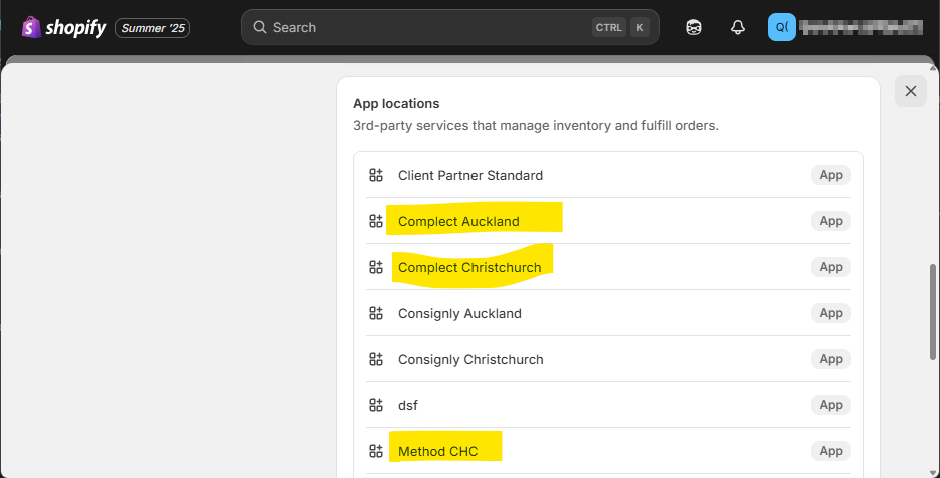Click the App badge for Client Partner Standard
This screenshot has width=940, height=478.
[830, 175]
